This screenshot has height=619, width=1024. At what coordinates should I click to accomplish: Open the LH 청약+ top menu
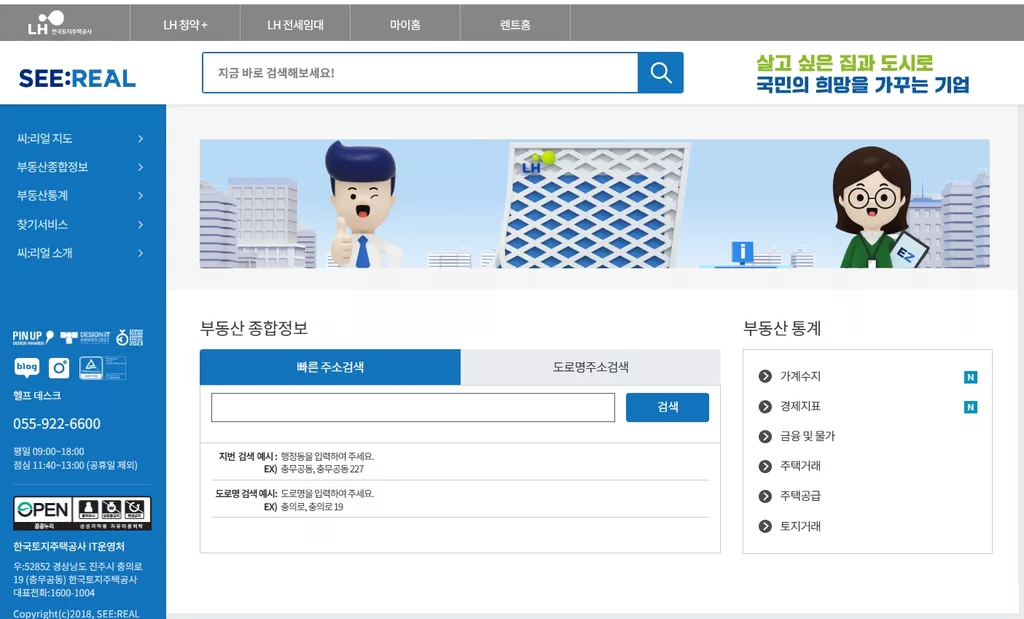pos(185,25)
